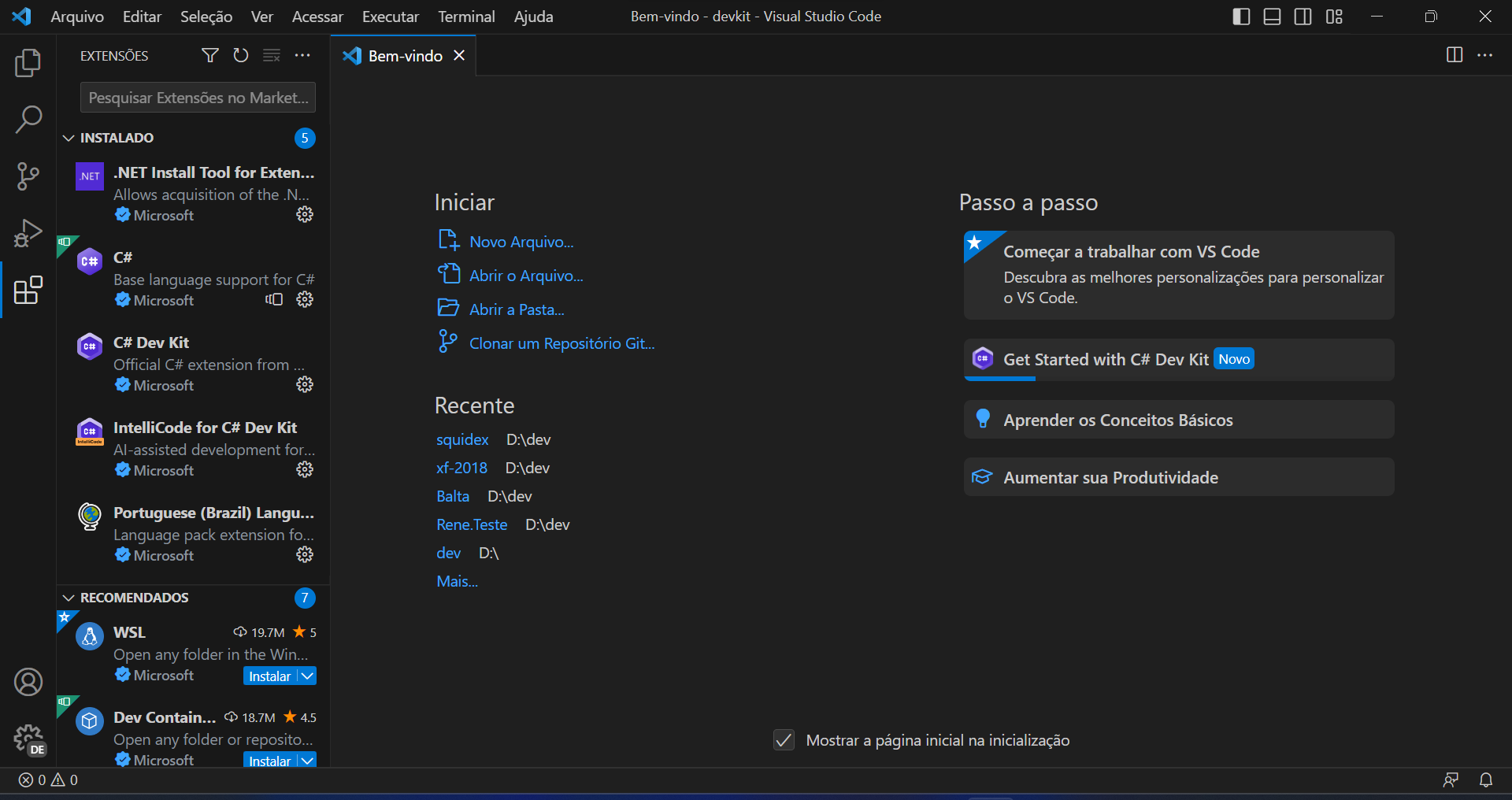Open the notifications bell in status bar
1512x800 pixels.
pyautogui.click(x=1487, y=780)
